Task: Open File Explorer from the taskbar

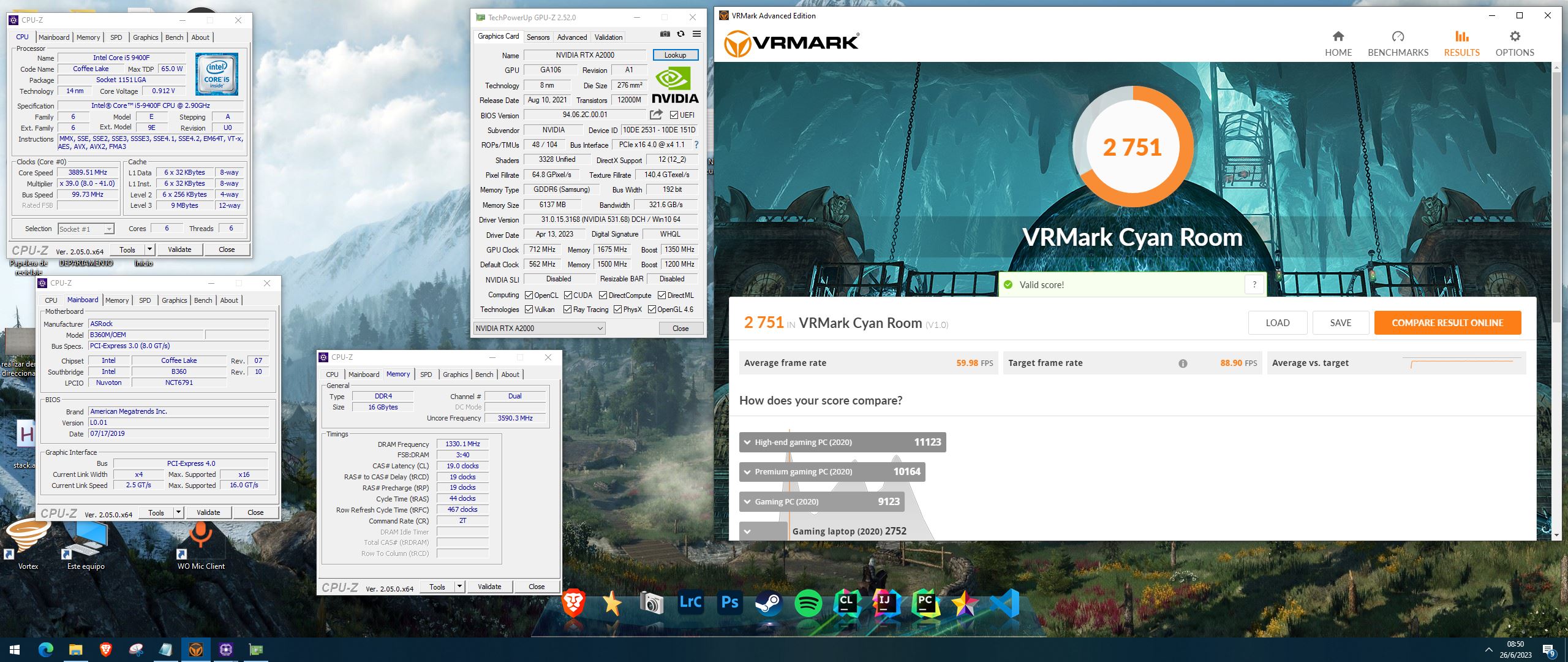Action: (x=75, y=649)
